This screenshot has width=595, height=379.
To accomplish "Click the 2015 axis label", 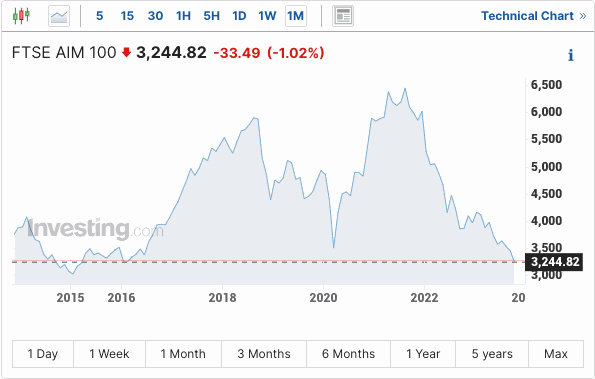I will (x=70, y=298).
